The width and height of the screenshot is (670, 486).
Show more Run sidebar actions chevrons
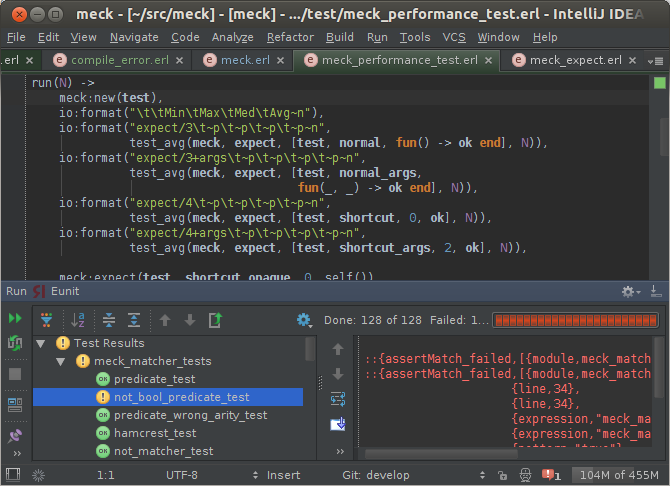coord(17,454)
